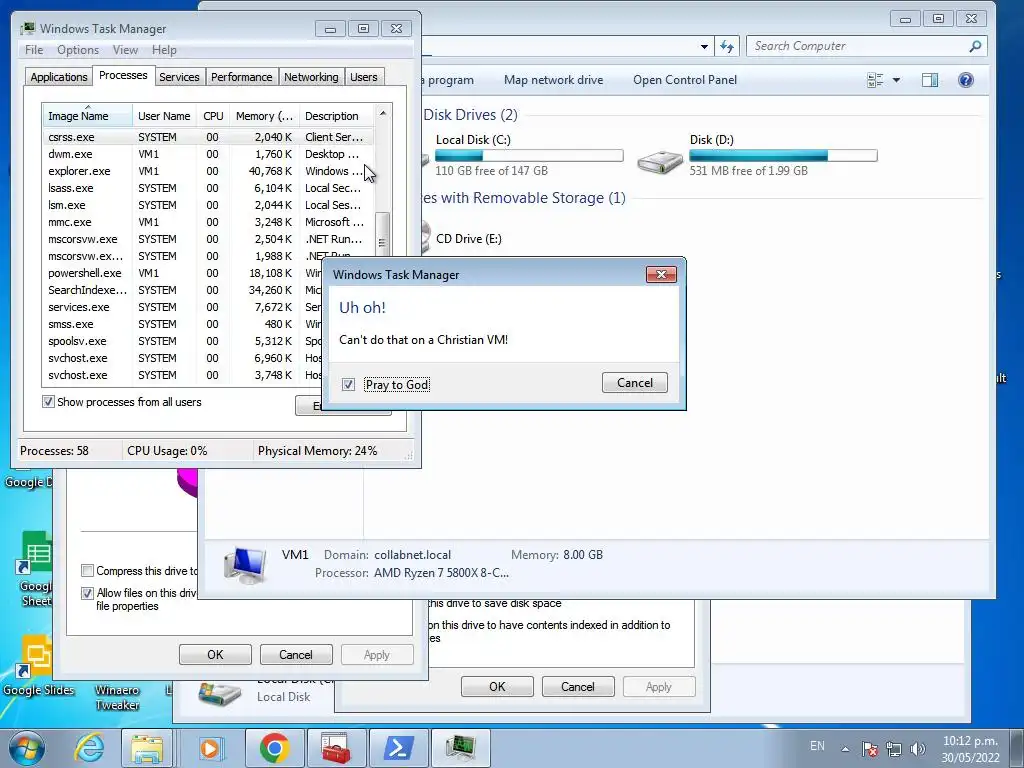Open the Google Slides desktop shortcut
Image resolution: width=1024 pixels, height=768 pixels.
pos(38,665)
